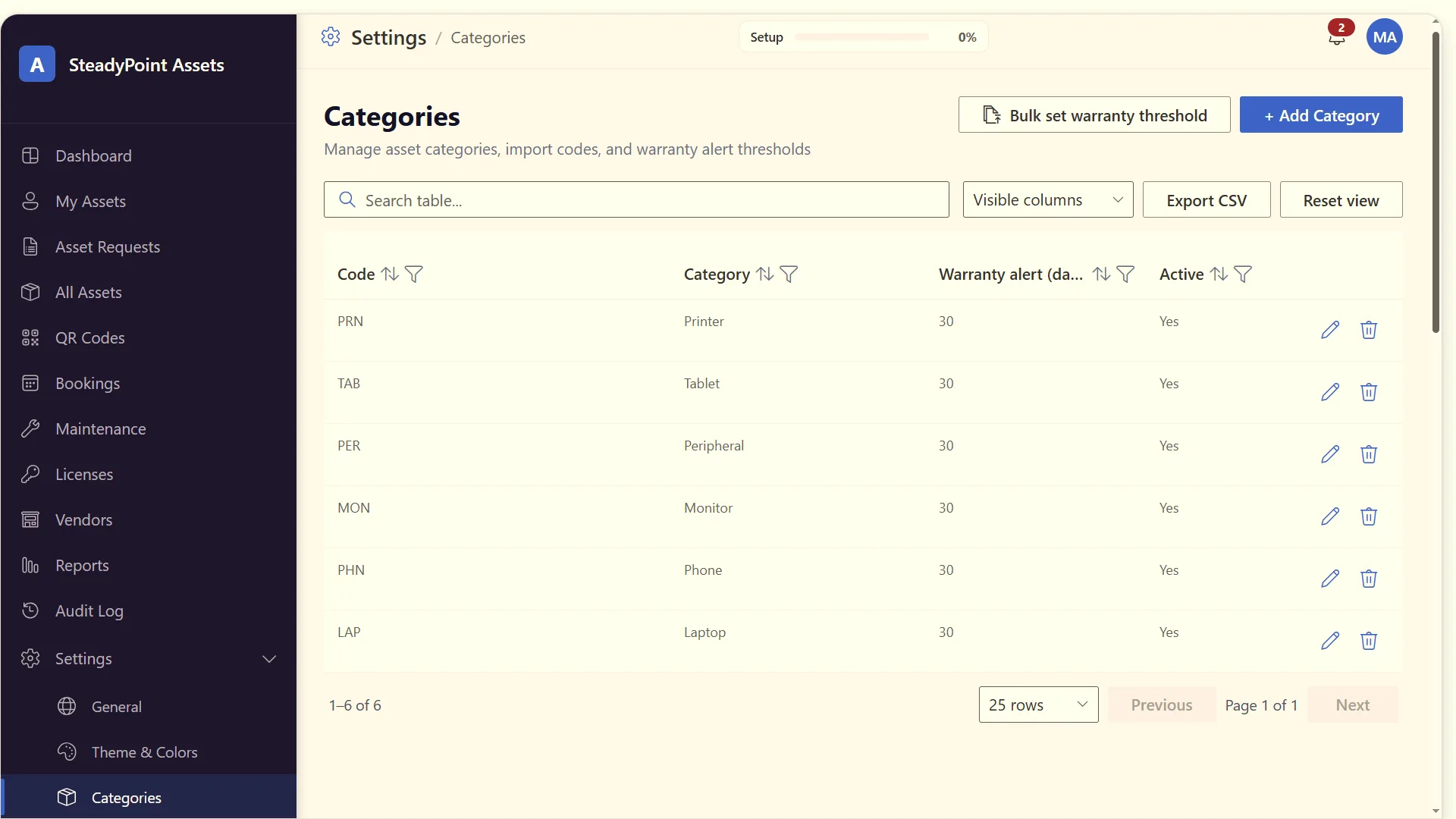Screen dimensions: 1456x819
Task: Click the Setup progress bar
Action: click(x=862, y=37)
